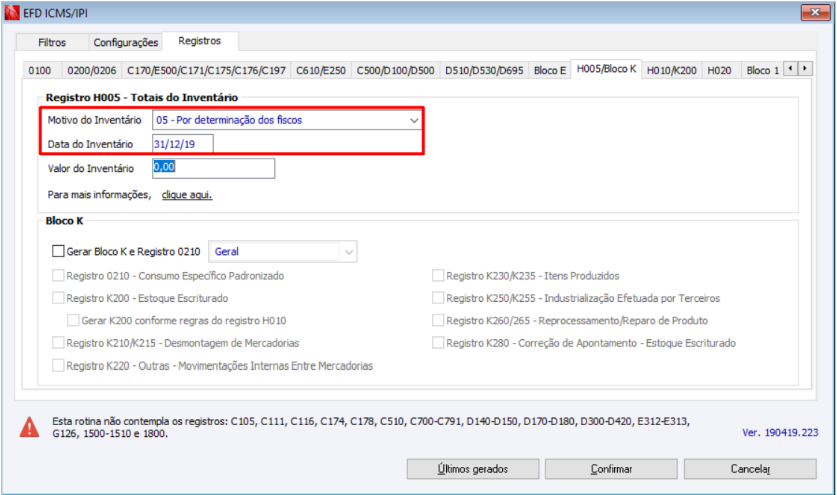Click the 'Motivo do Inventário' label
The height and width of the screenshot is (495, 837).
94,120
